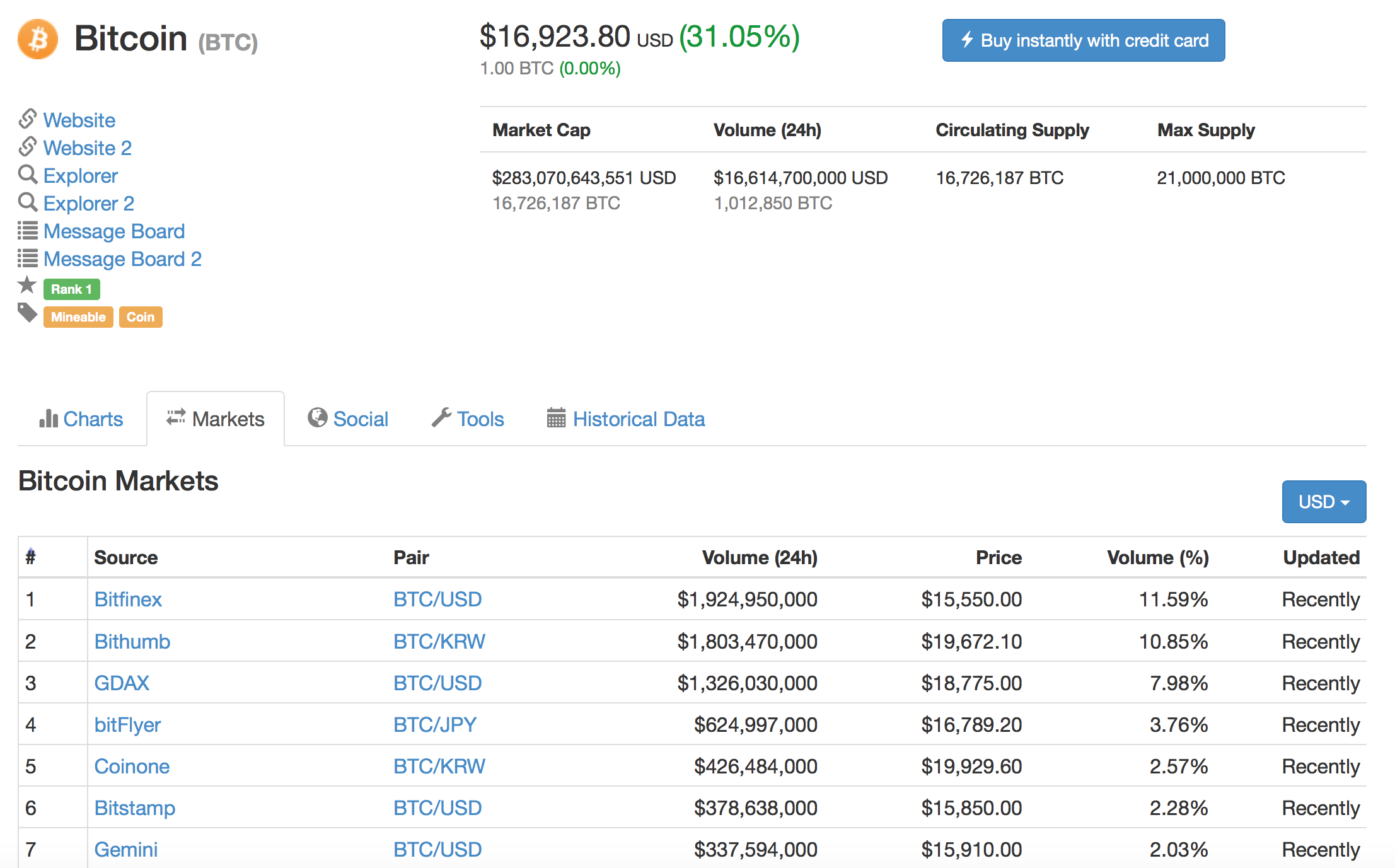1395x868 pixels.
Task: Click the bar chart icon on Charts tab
Action: [x=49, y=418]
